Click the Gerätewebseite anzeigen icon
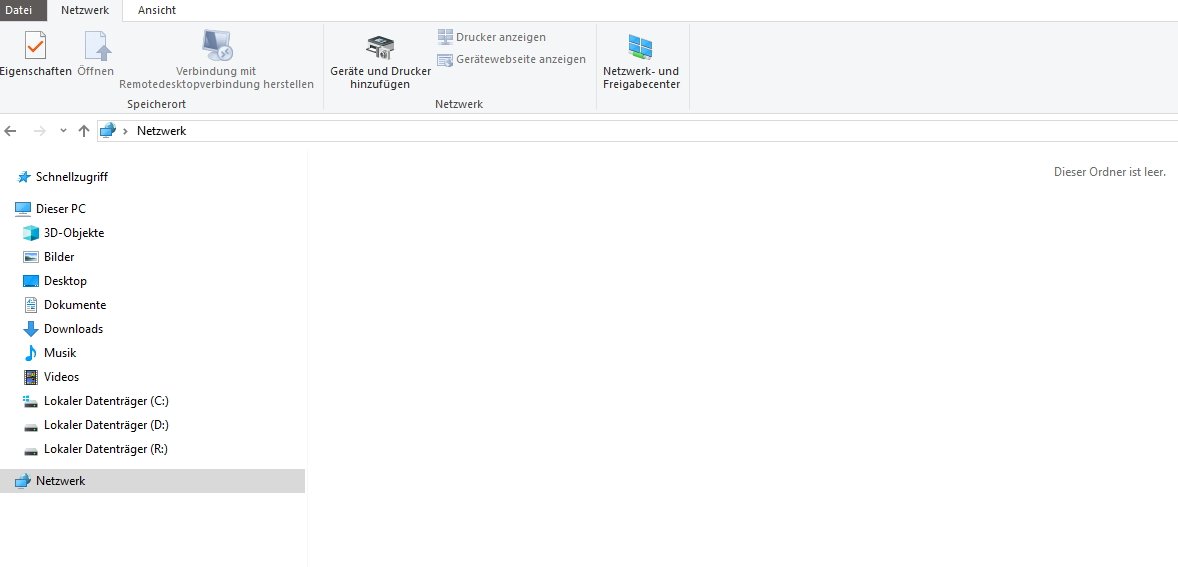This screenshot has width=1178, height=567. [x=446, y=59]
